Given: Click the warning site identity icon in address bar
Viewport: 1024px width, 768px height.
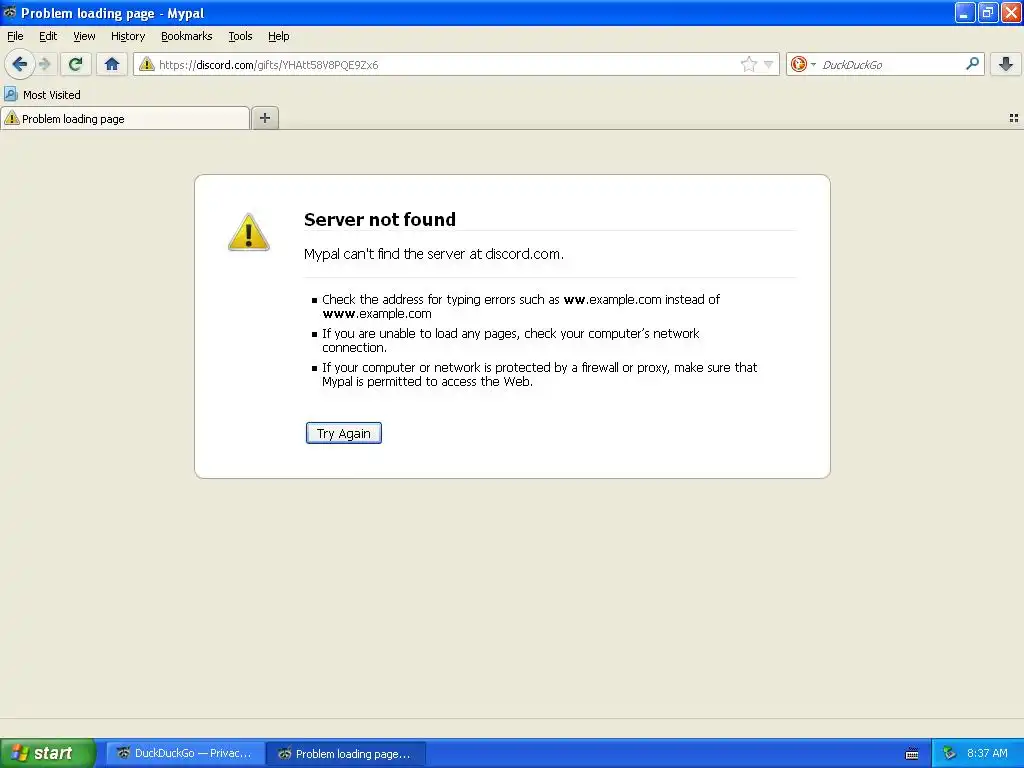Looking at the screenshot, I should click(147, 64).
